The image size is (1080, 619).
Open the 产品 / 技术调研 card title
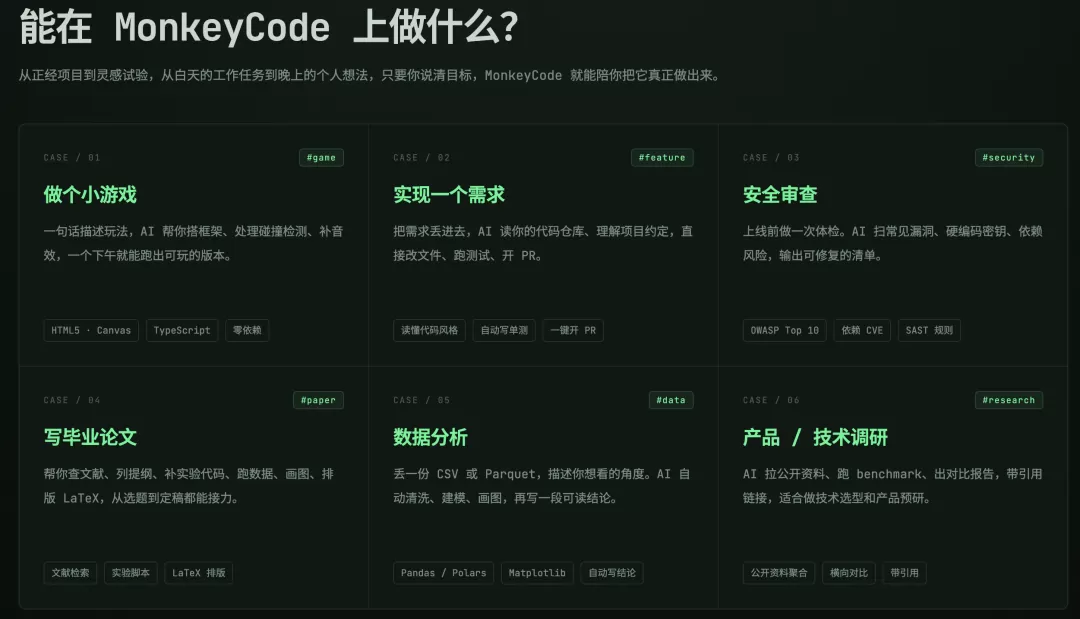(815, 437)
